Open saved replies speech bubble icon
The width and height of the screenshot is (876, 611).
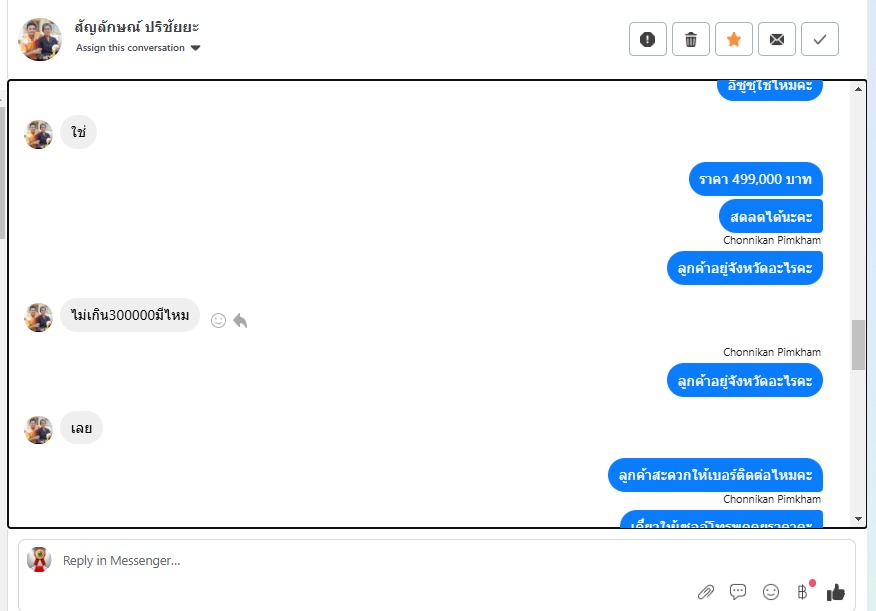[x=737, y=591]
